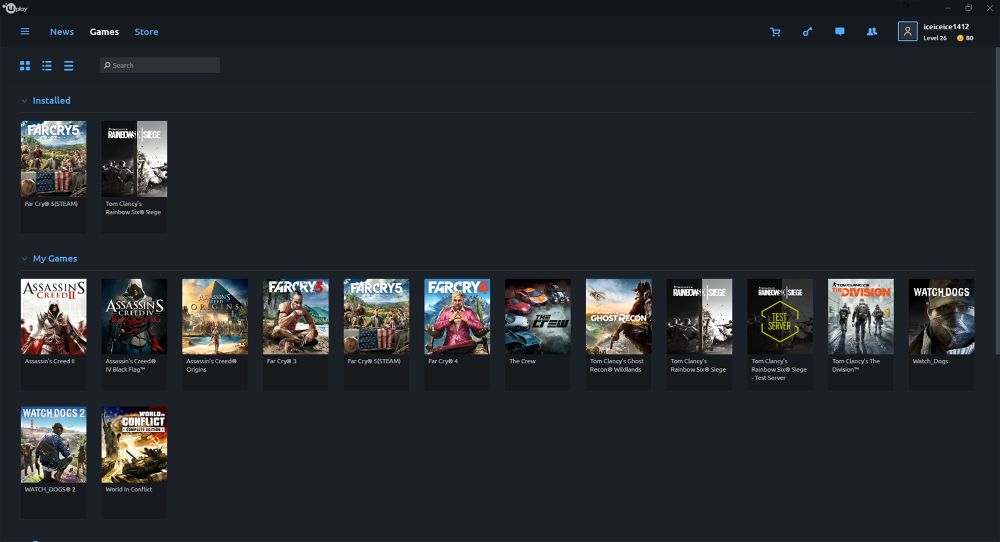
Task: Select the Games tab
Action: [x=104, y=32]
